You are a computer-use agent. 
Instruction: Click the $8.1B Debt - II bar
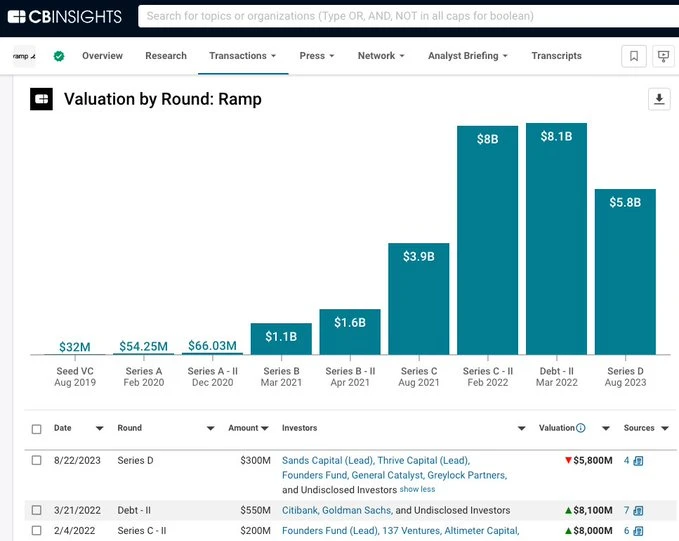pos(556,239)
